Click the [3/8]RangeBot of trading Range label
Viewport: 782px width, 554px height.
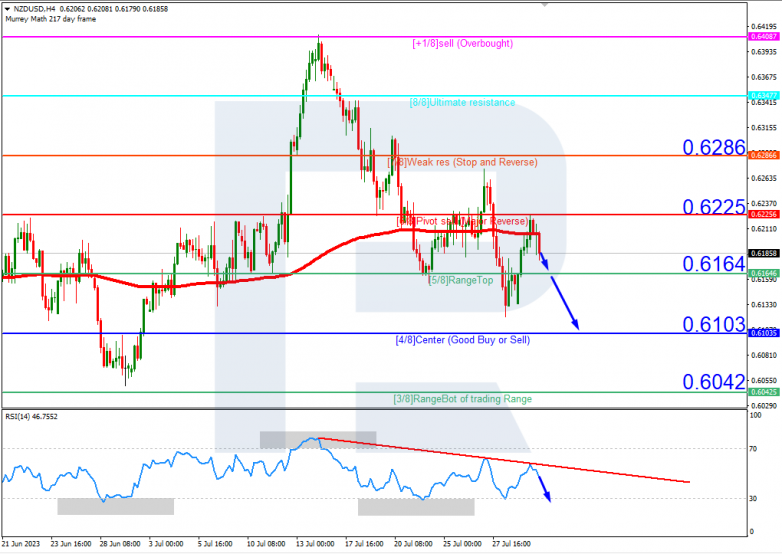click(x=463, y=399)
